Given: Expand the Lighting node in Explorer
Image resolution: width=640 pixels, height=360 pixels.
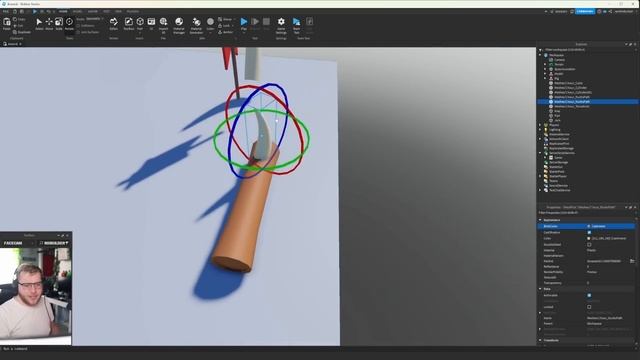Looking at the screenshot, I should (x=540, y=129).
